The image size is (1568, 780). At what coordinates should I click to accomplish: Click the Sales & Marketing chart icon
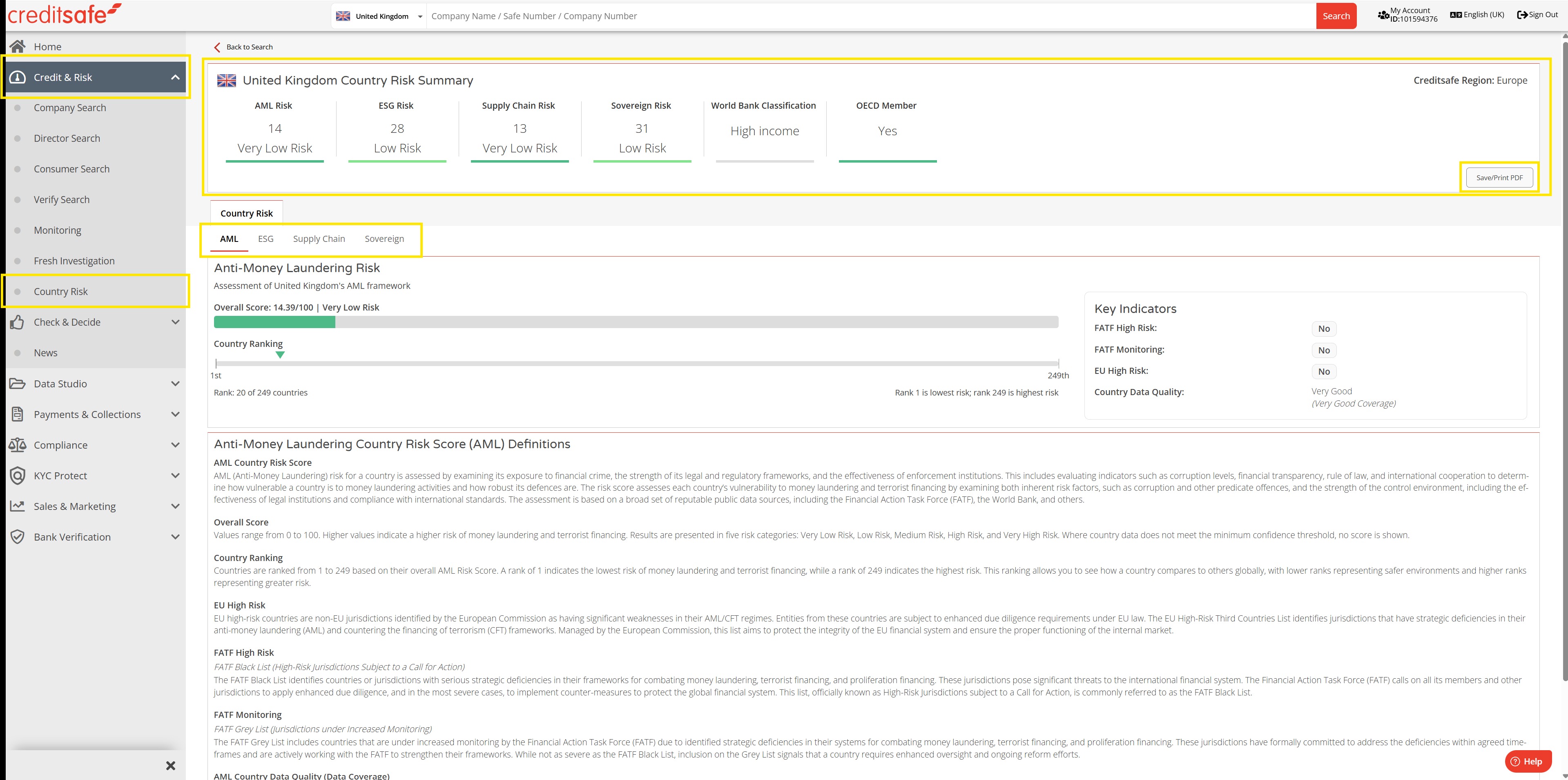point(17,506)
